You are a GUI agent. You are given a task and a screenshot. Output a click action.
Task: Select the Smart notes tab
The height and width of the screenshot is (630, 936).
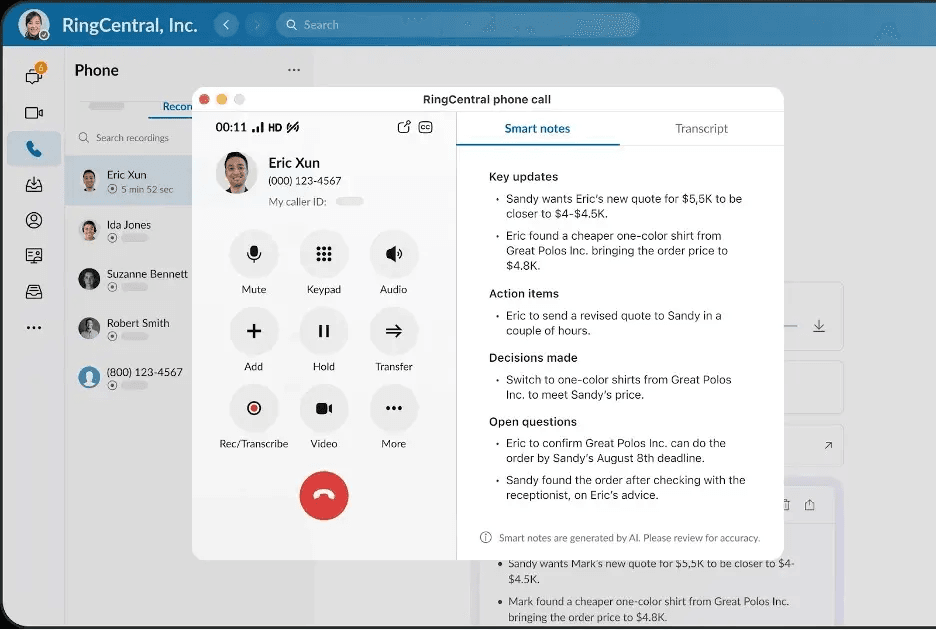point(538,129)
